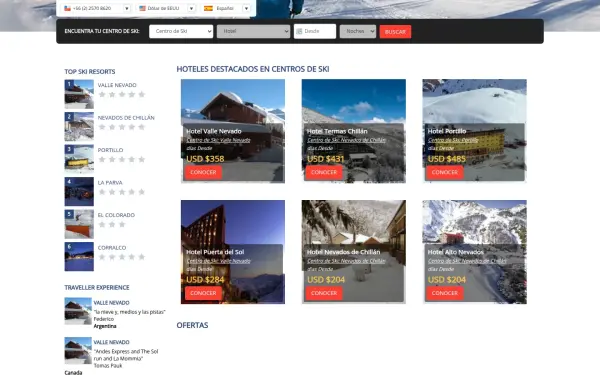Open Corralco resort thumbnail number 6

click(79, 257)
